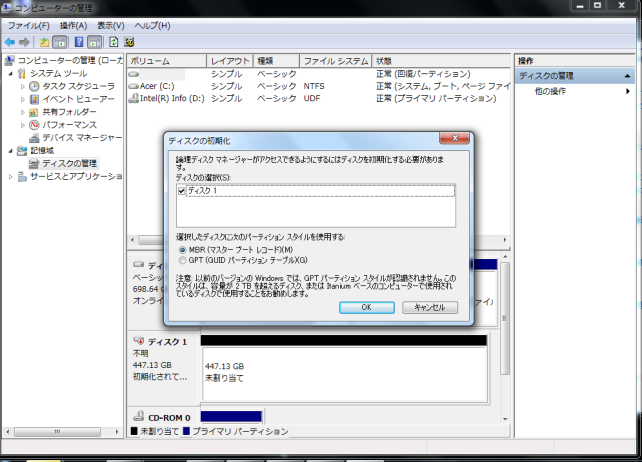The width and height of the screenshot is (642, 462).
Task: Open the ヘルプ(H) menu
Action: 152,25
